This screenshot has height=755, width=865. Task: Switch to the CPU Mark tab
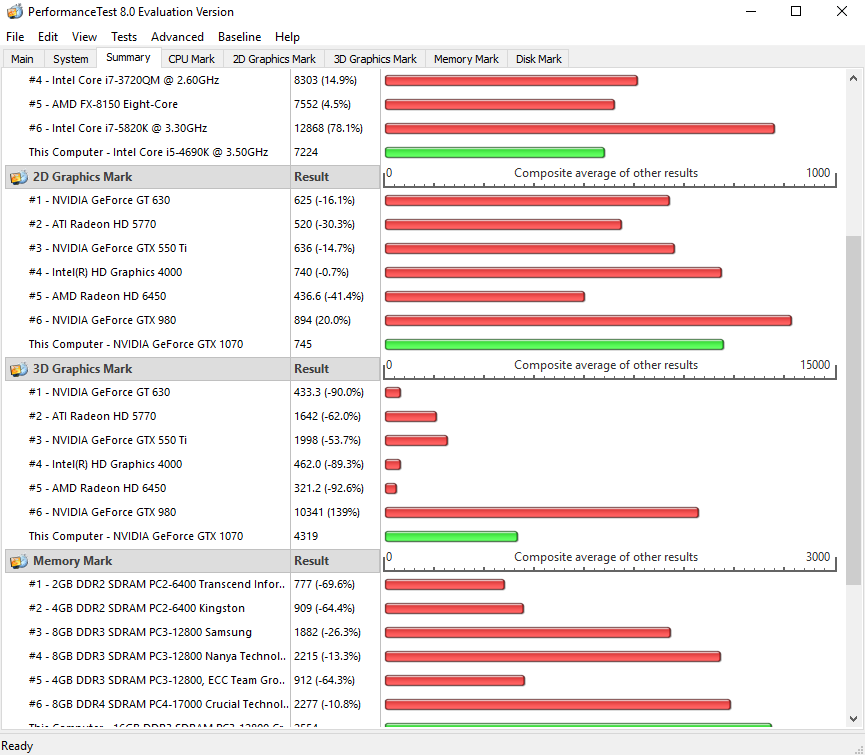click(x=191, y=59)
